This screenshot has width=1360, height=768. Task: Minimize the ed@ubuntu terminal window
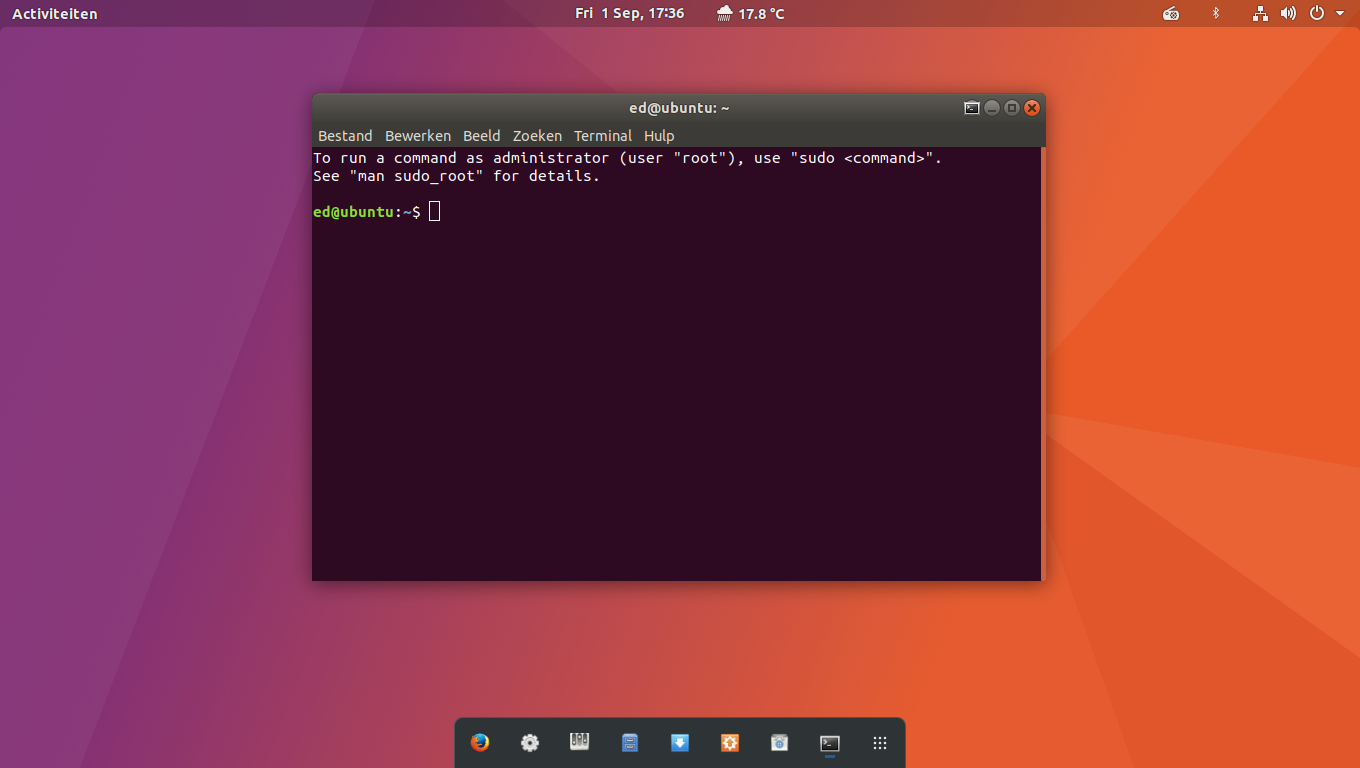point(992,108)
